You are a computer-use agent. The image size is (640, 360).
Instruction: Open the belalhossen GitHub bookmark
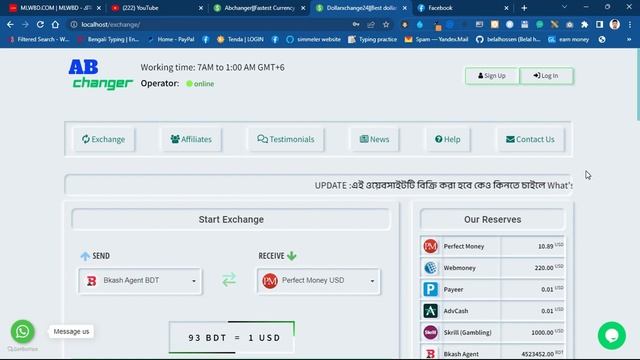(508, 39)
